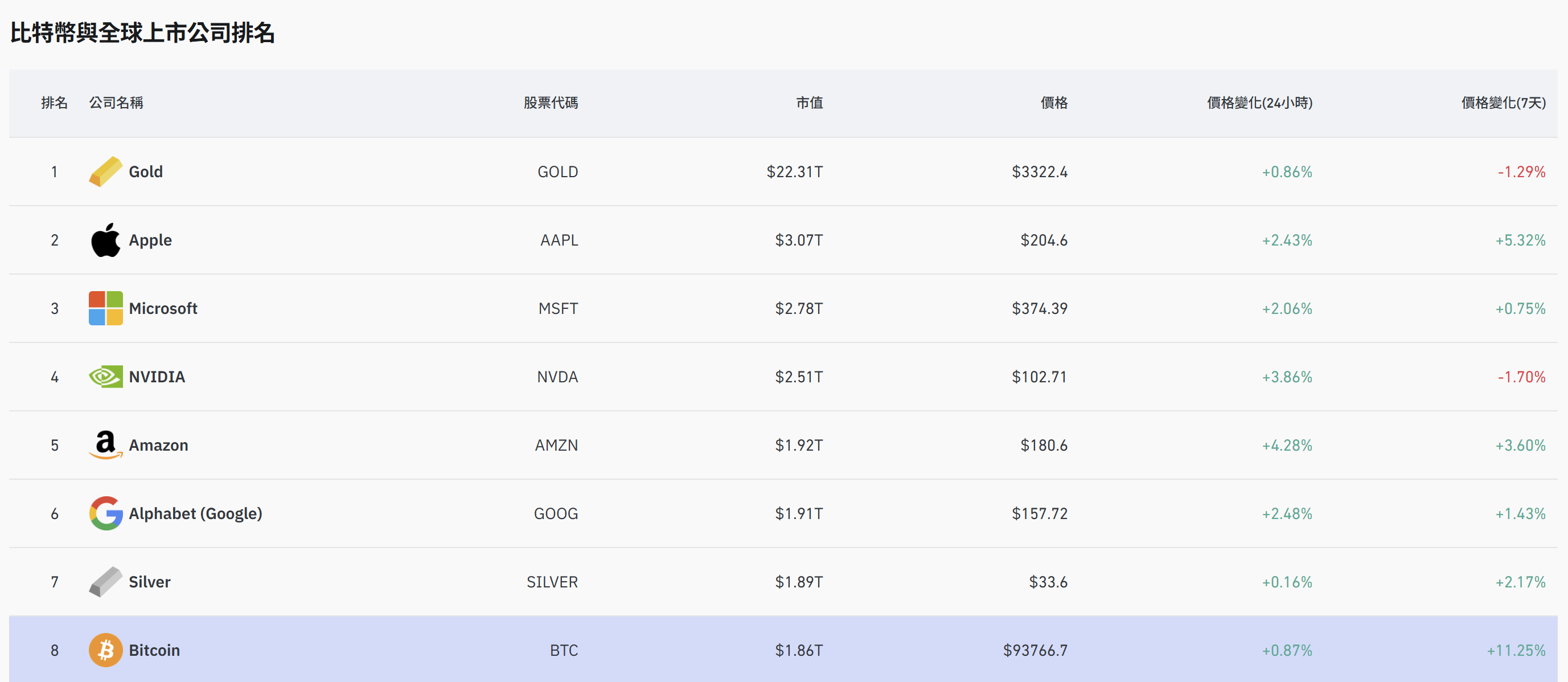Open the Bitcoin company name
The height and width of the screenshot is (682, 1568).
pyautogui.click(x=154, y=650)
